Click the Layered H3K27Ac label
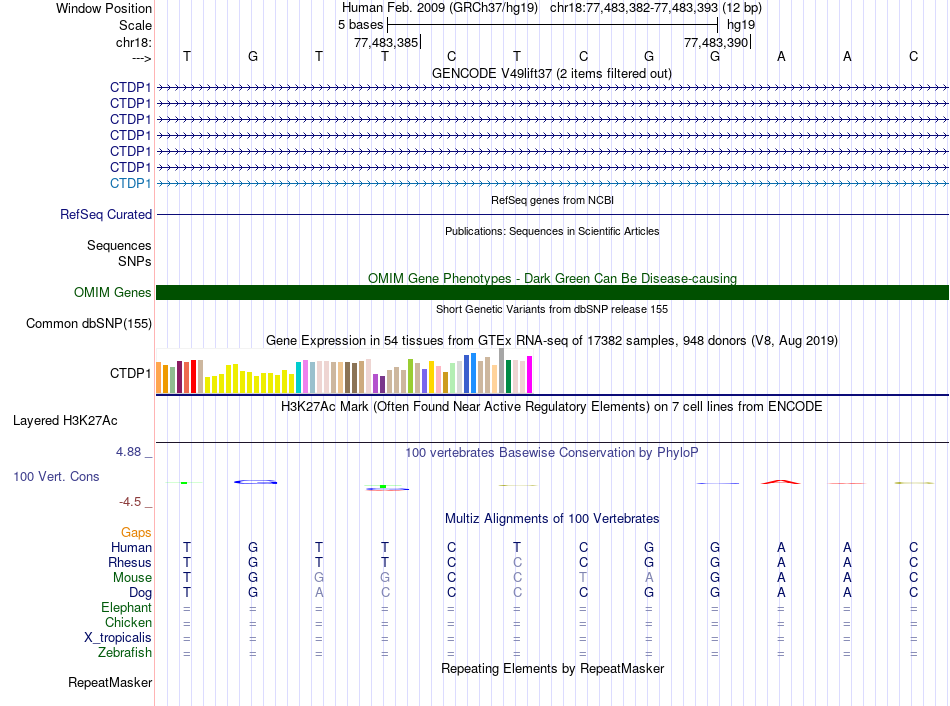950x706 pixels. click(65, 421)
